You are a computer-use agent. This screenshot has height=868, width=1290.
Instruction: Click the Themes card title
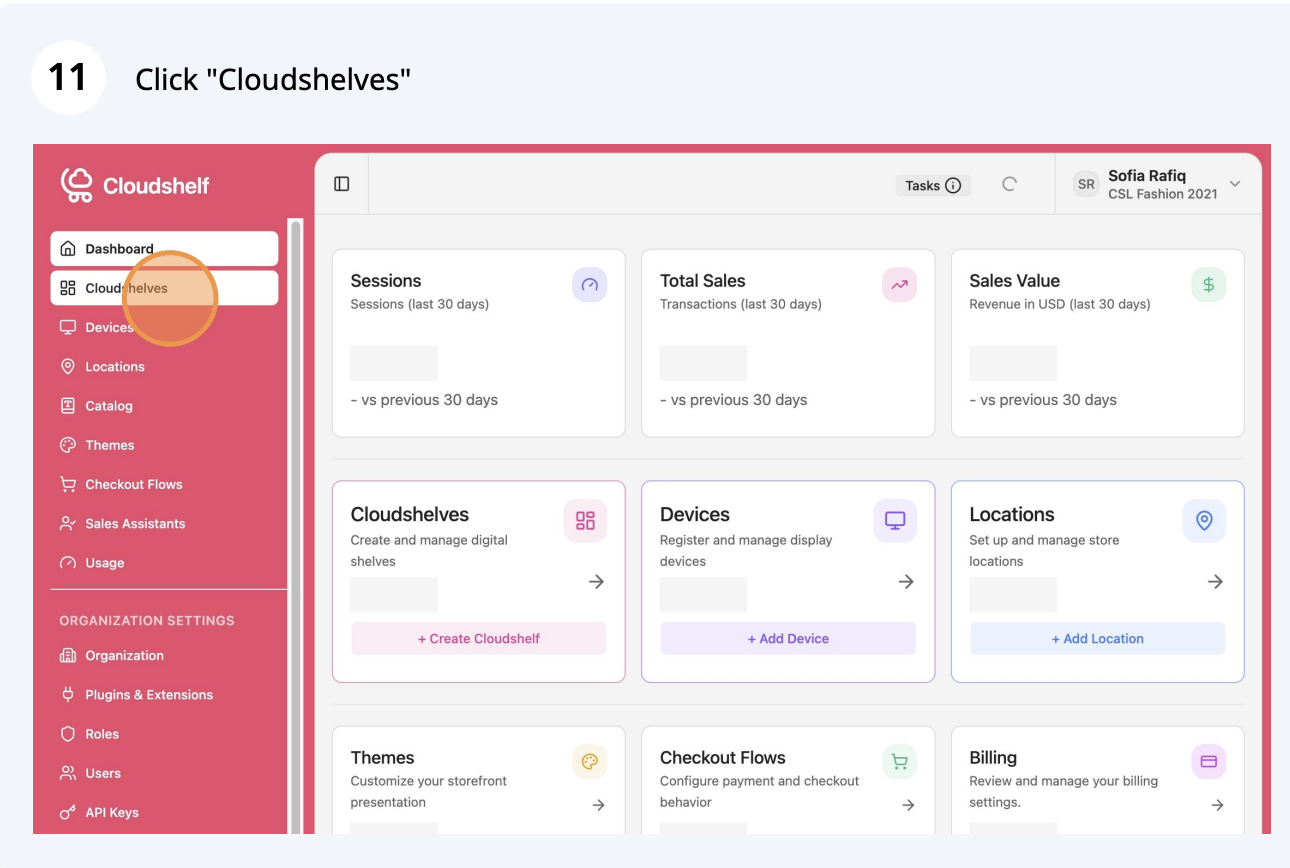[382, 758]
